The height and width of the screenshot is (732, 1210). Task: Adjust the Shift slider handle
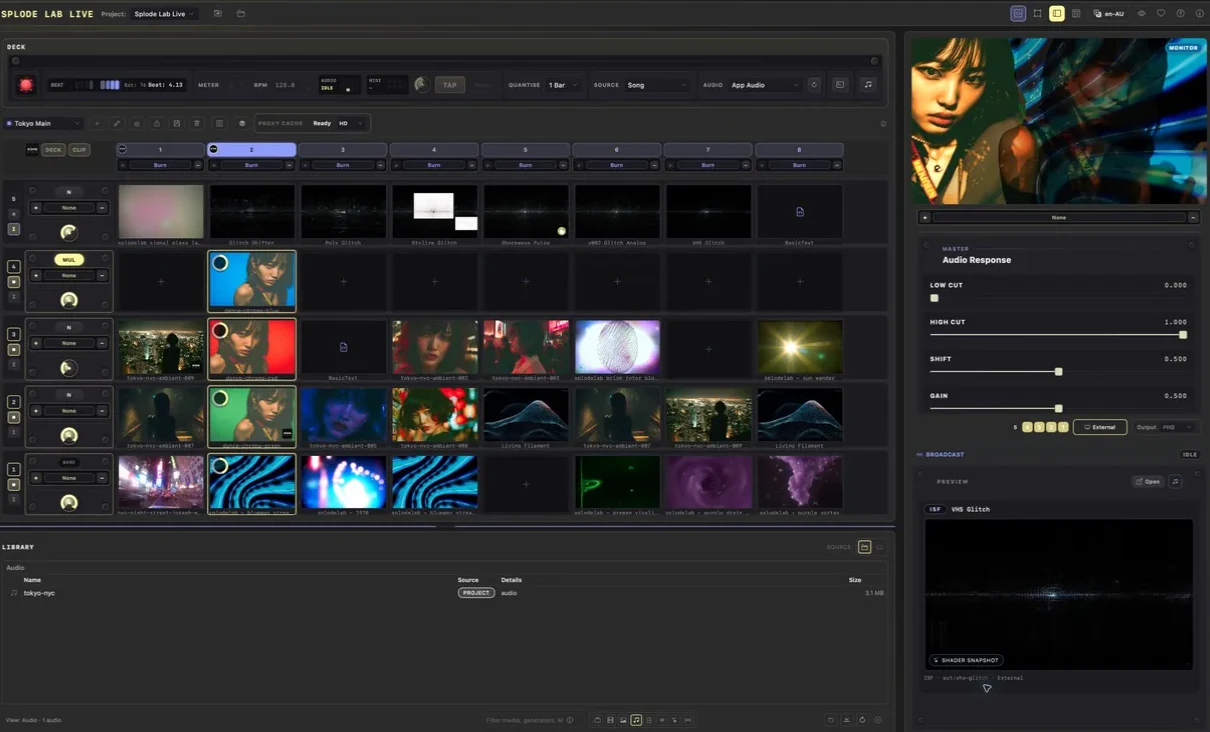point(1058,372)
